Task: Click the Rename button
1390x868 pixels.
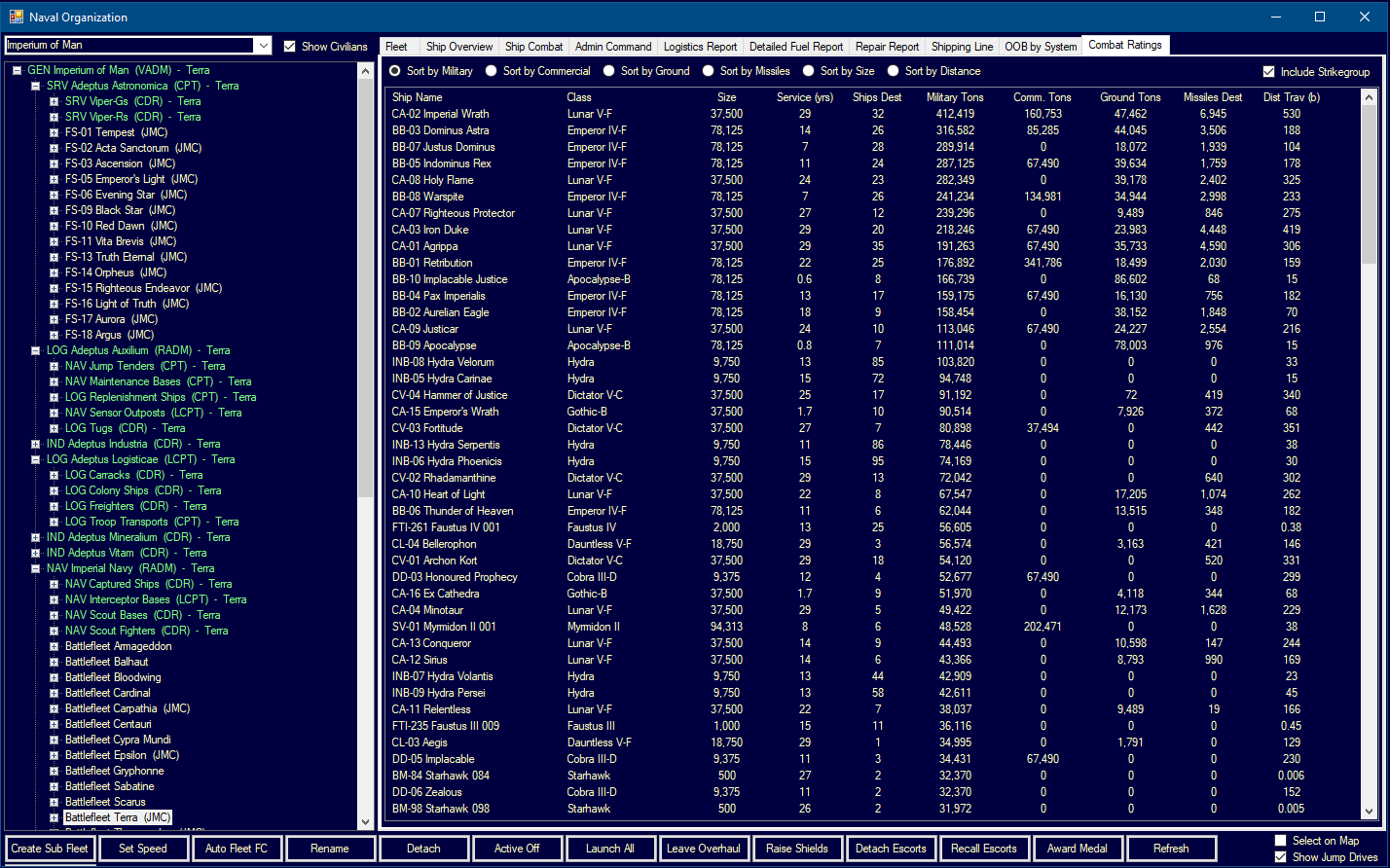Action: pyautogui.click(x=330, y=849)
